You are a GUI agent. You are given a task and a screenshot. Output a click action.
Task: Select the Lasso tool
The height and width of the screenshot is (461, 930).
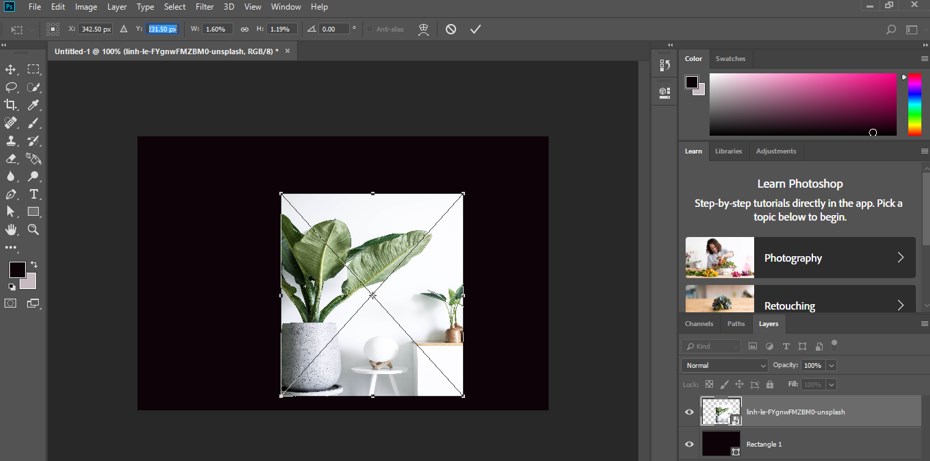point(11,87)
